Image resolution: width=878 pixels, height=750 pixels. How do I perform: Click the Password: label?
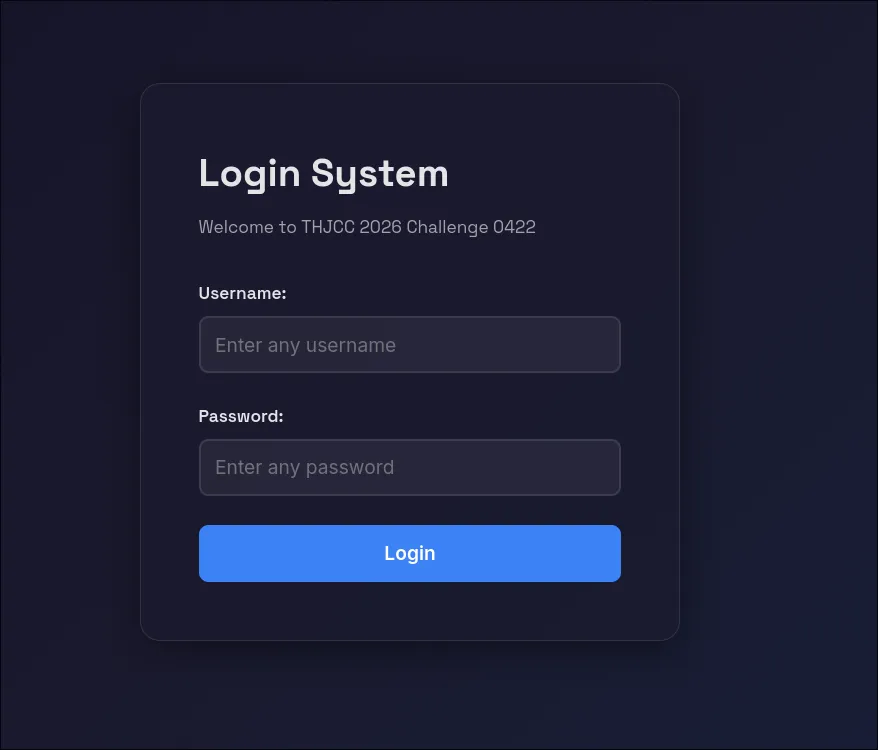point(241,416)
